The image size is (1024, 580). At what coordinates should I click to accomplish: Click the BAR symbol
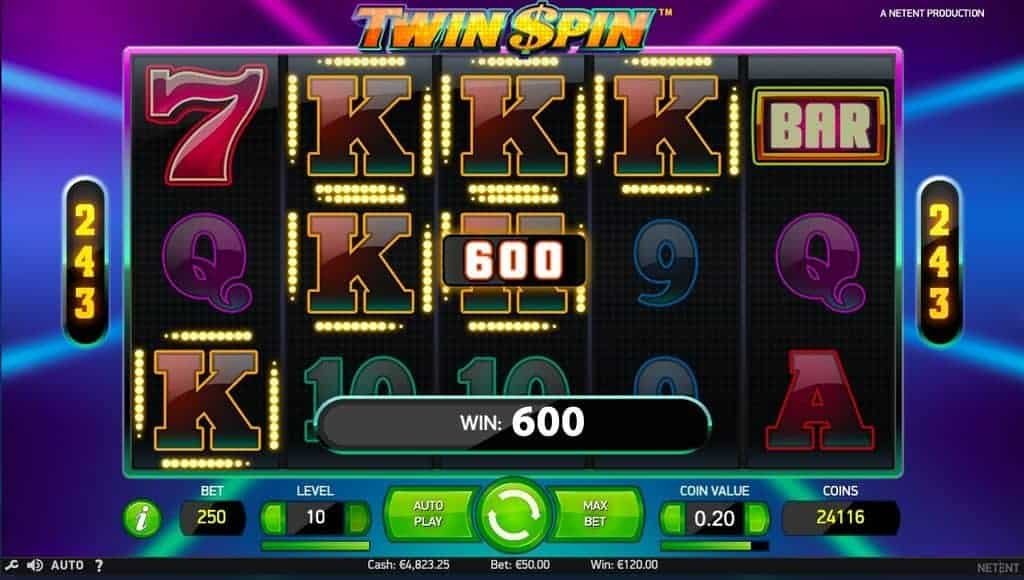[822, 125]
